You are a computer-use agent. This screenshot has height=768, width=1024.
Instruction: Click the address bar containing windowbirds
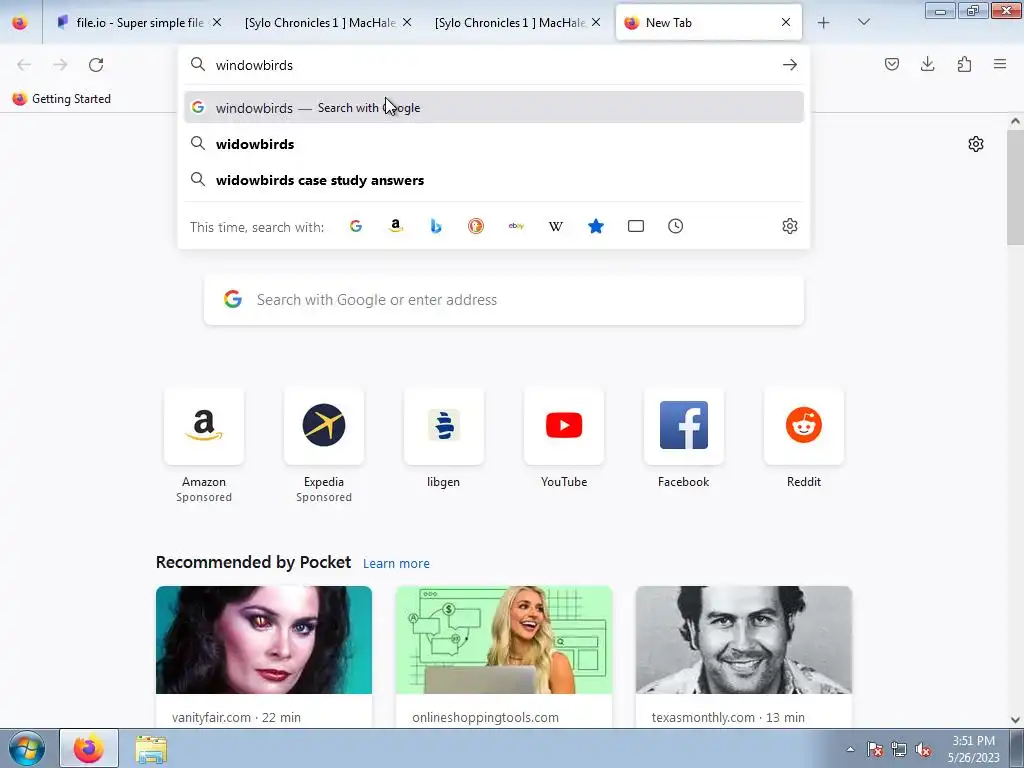click(494, 65)
